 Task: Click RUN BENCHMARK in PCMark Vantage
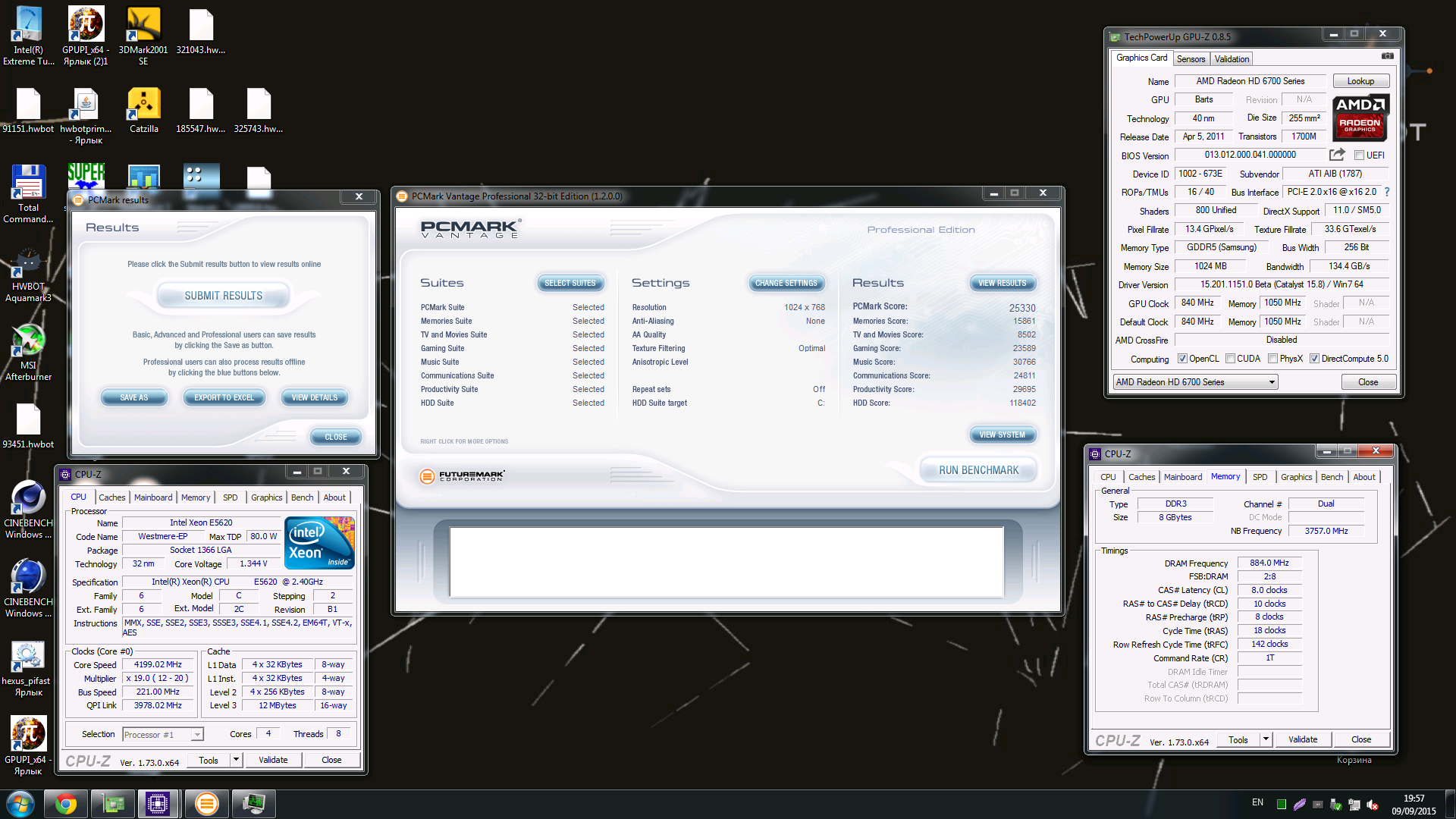click(x=978, y=470)
